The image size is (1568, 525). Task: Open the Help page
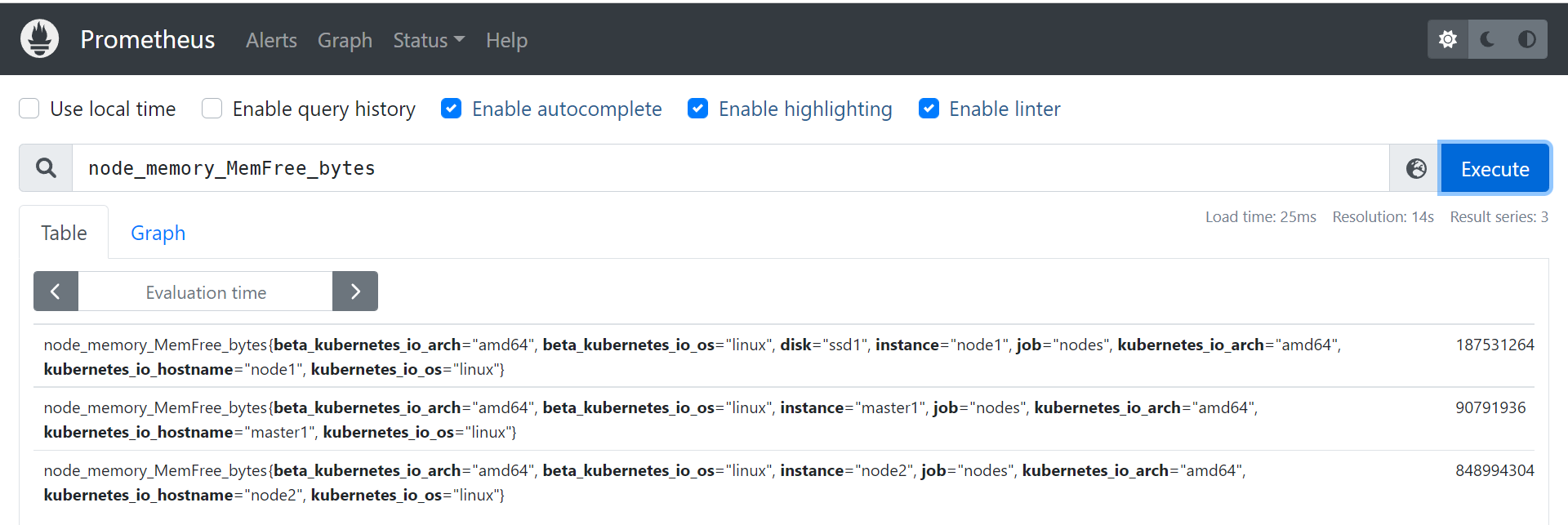[x=506, y=40]
